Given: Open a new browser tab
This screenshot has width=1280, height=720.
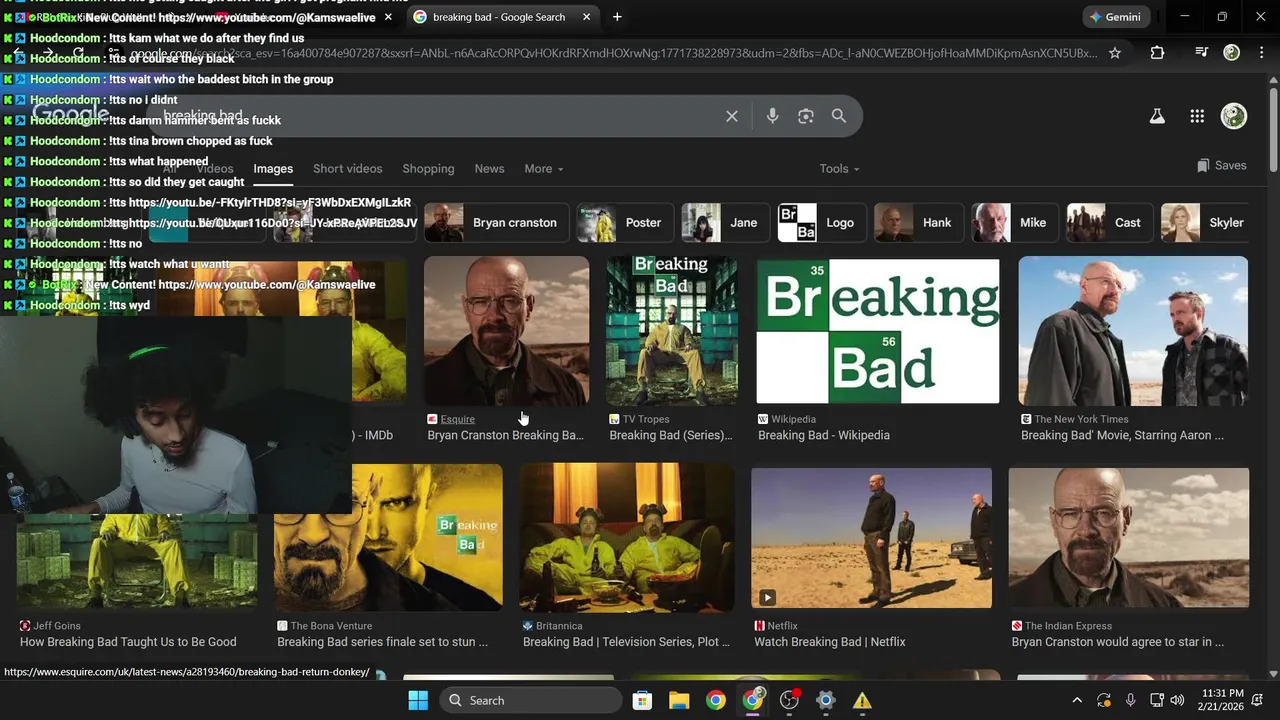Looking at the screenshot, I should coord(617,17).
